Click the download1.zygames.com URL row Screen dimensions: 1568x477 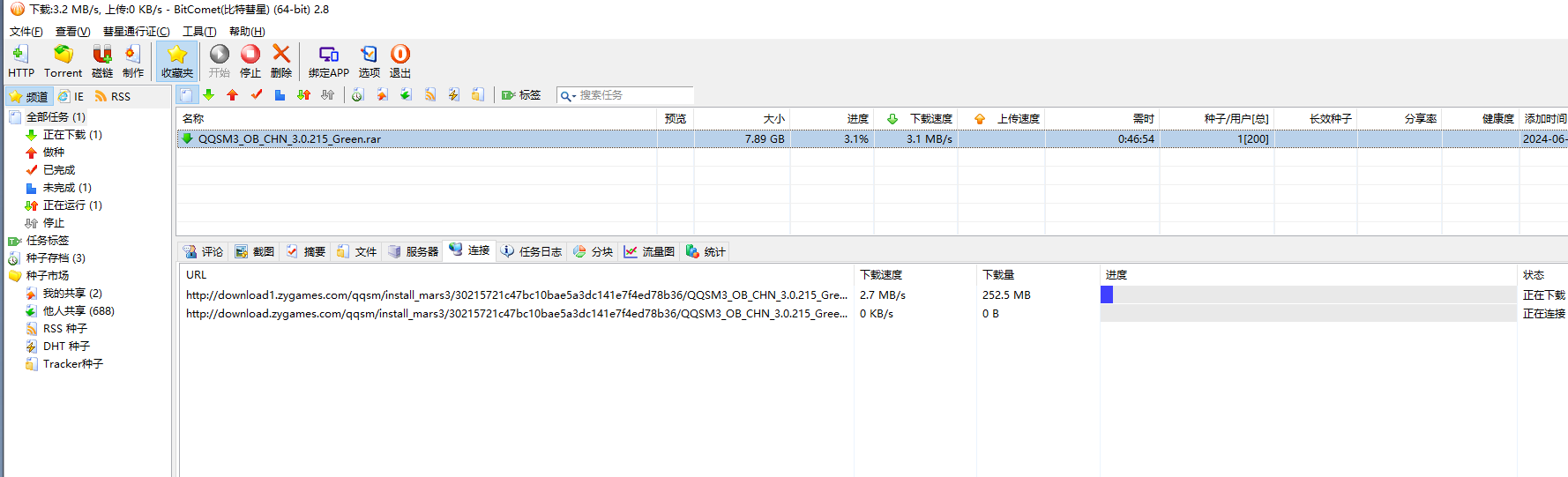point(516,295)
